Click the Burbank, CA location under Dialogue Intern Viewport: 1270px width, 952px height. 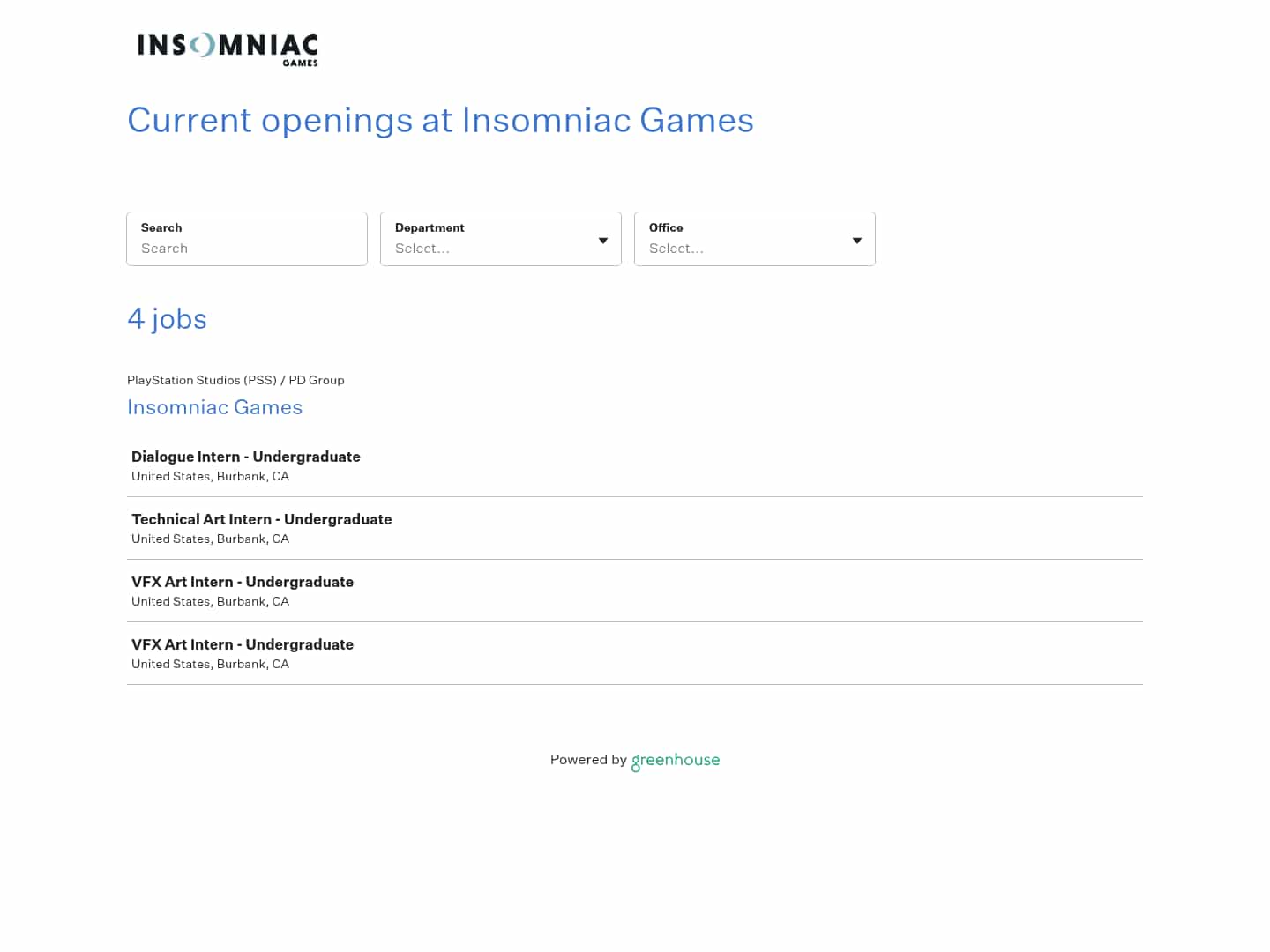click(x=210, y=476)
